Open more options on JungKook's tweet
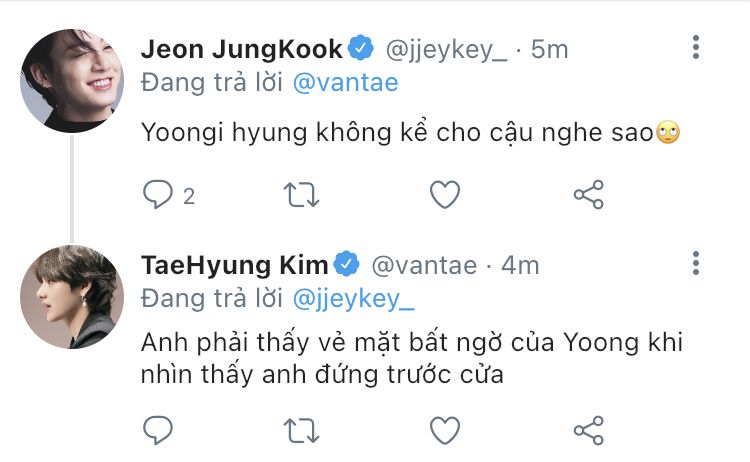This screenshot has height=462, width=750. point(696,47)
